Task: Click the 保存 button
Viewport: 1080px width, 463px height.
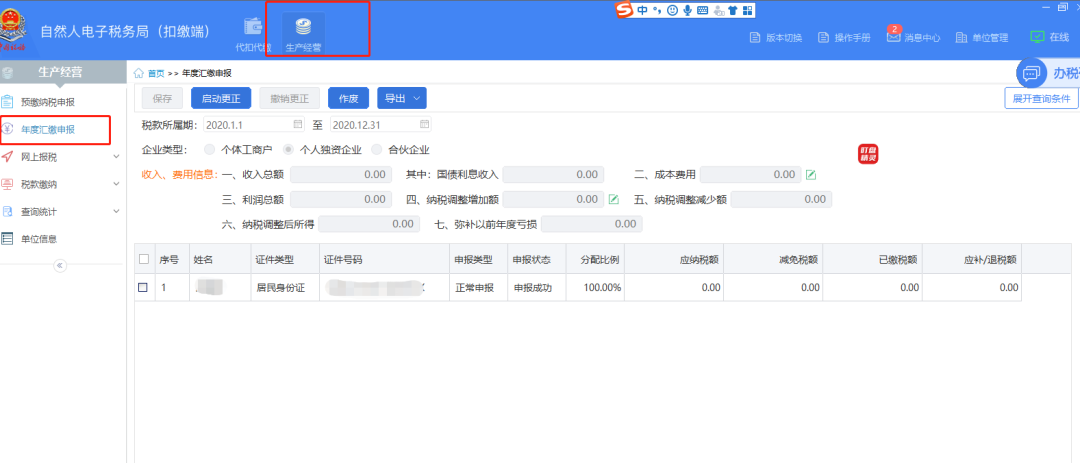Action: (x=163, y=99)
